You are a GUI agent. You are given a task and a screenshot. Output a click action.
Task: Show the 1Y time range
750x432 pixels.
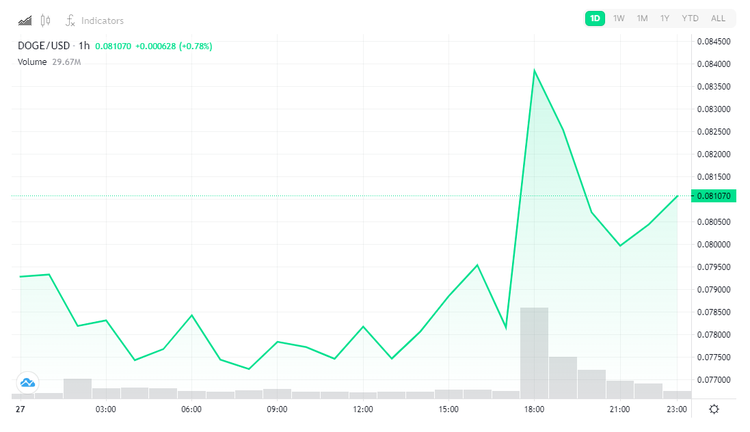point(665,18)
